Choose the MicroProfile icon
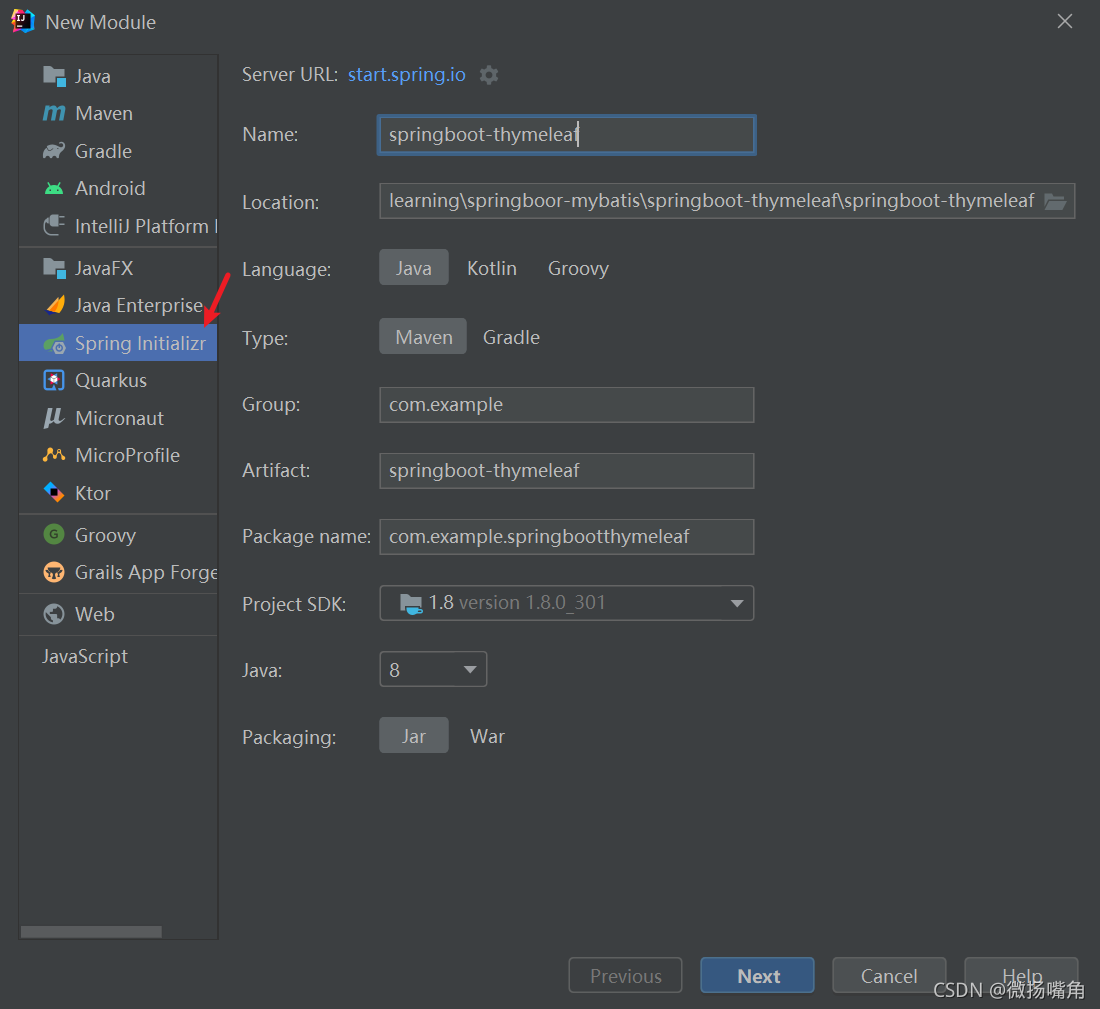Image resolution: width=1100 pixels, height=1009 pixels. (54, 455)
